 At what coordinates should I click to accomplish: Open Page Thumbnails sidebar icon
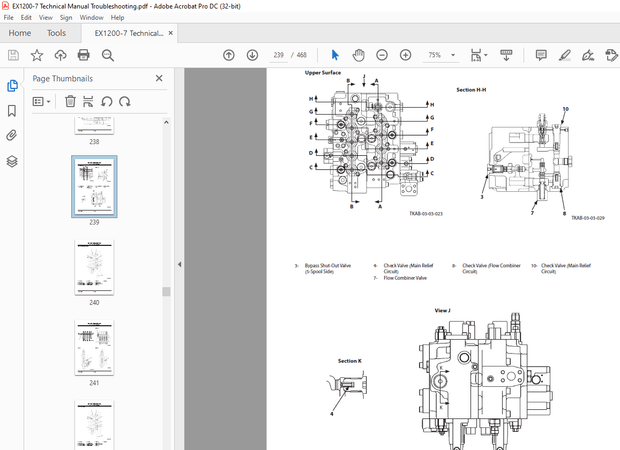pos(12,86)
